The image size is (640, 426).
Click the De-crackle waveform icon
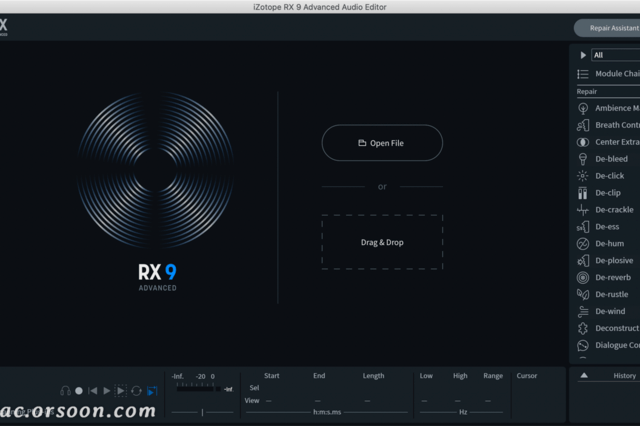point(583,210)
